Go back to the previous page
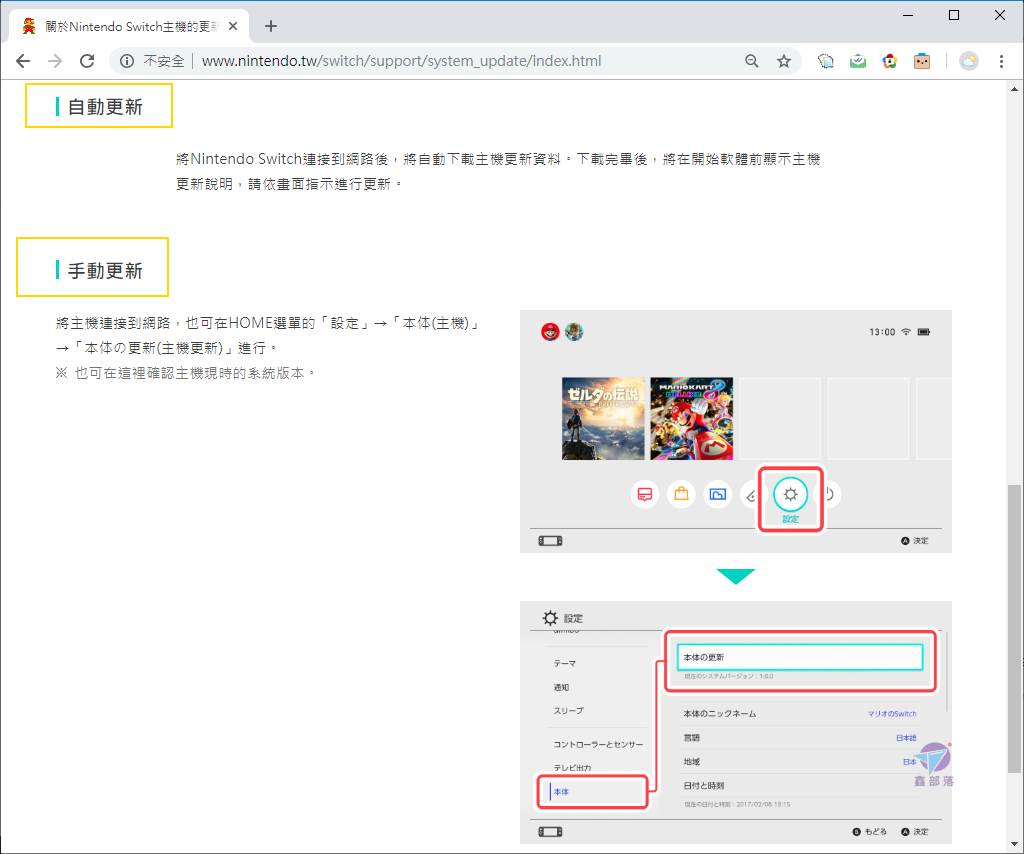This screenshot has height=854, width=1024. click(x=23, y=61)
